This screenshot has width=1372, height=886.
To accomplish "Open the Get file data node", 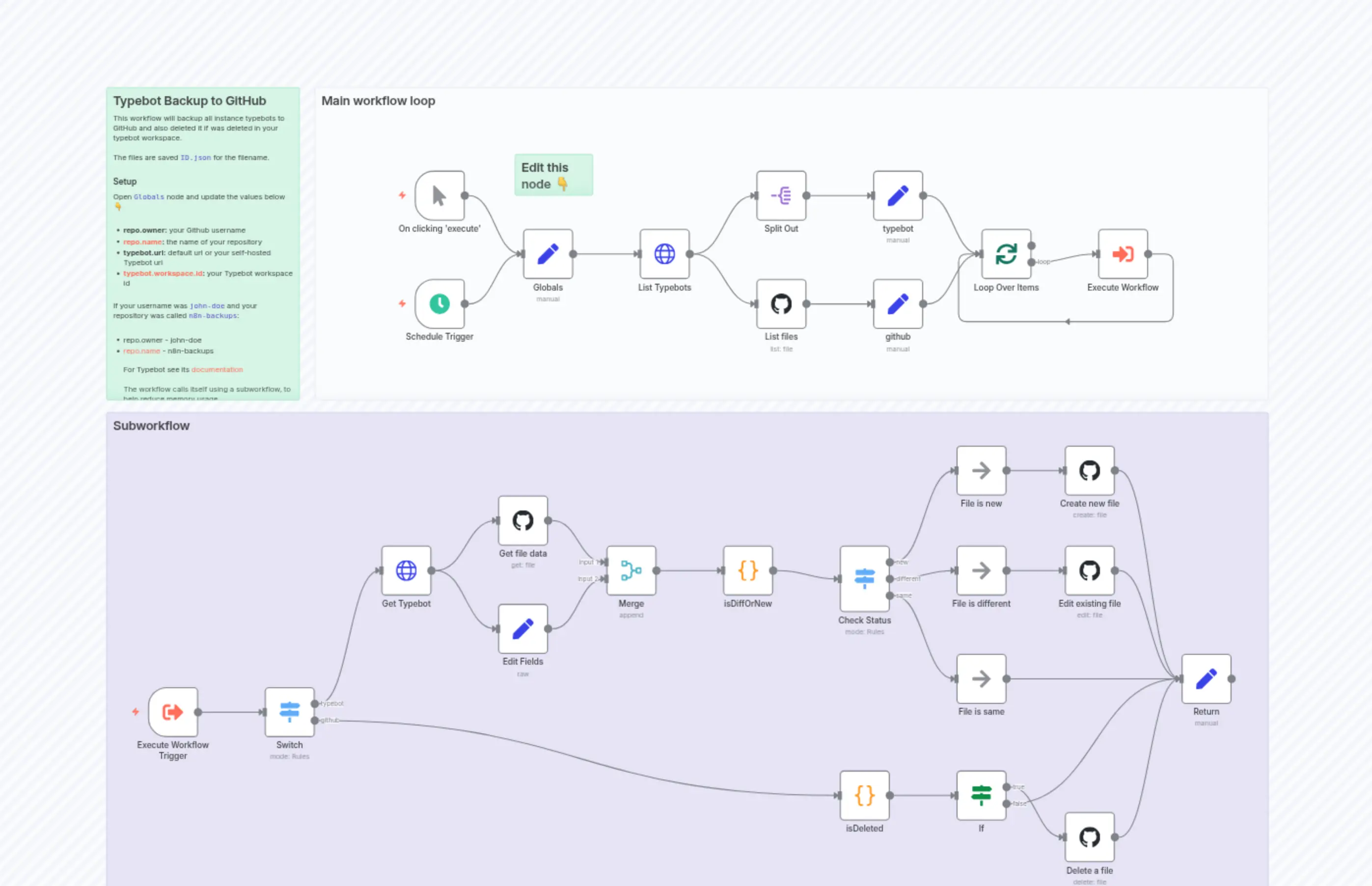I will (x=522, y=521).
